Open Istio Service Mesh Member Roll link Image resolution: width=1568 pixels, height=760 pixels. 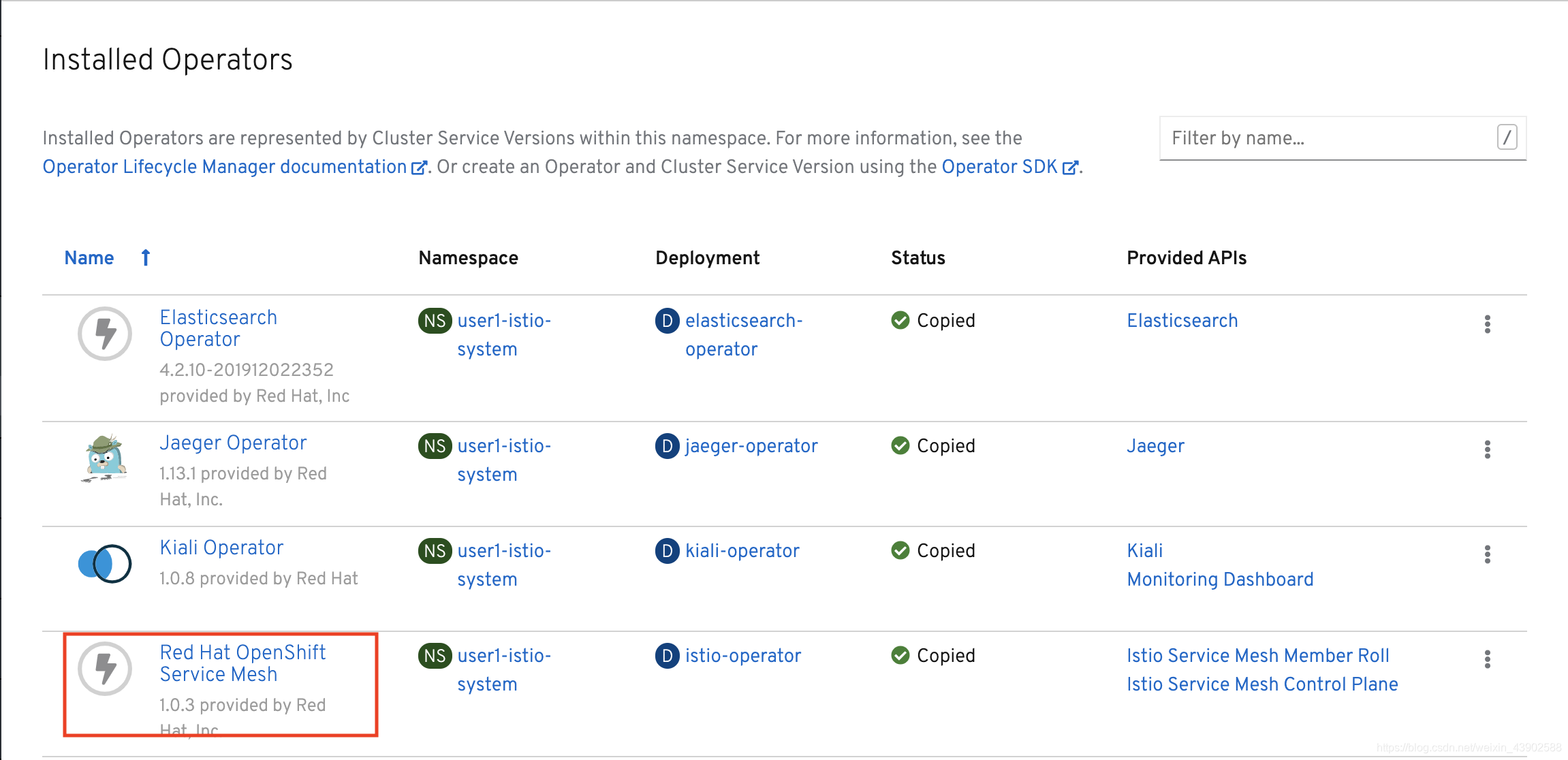coord(1258,656)
